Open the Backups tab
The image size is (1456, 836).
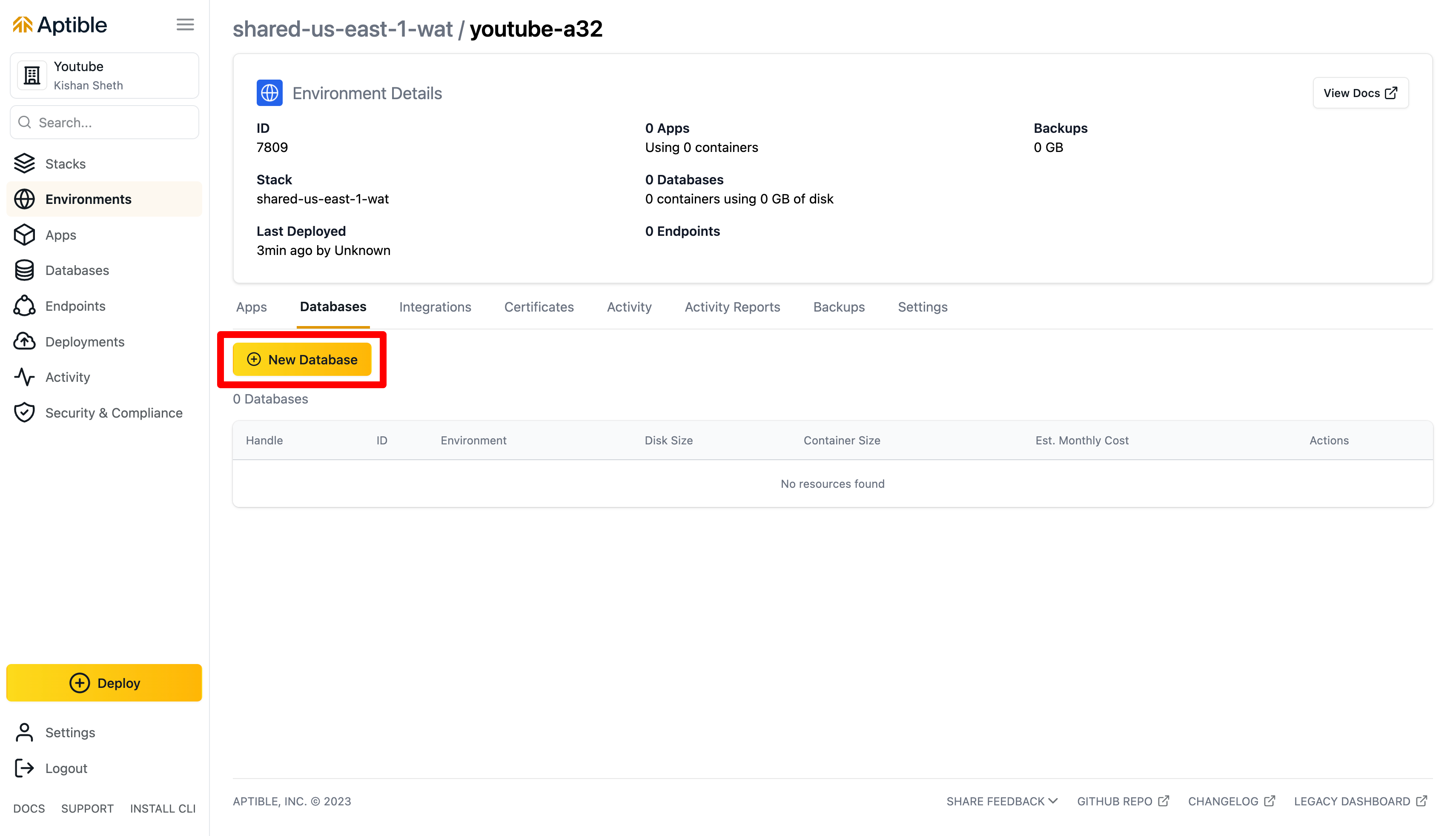[838, 307]
